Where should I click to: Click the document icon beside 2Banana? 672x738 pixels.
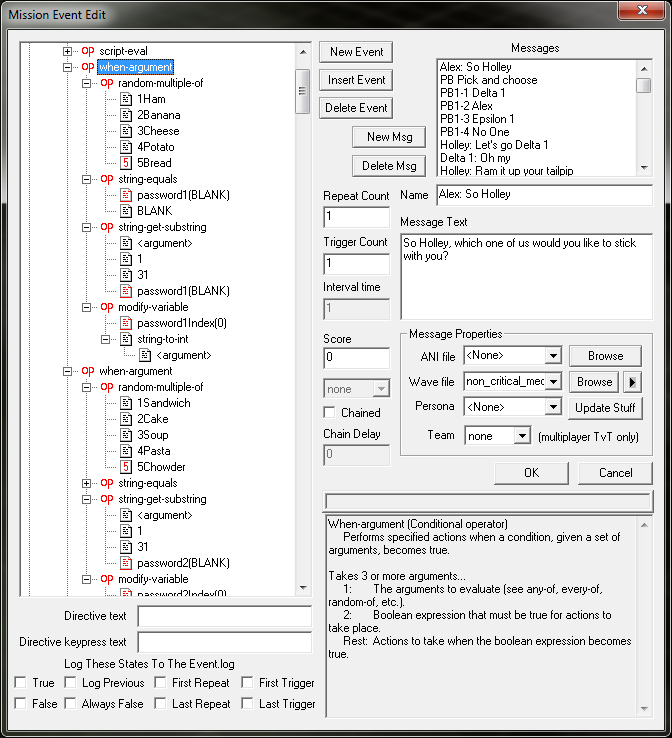click(126, 115)
